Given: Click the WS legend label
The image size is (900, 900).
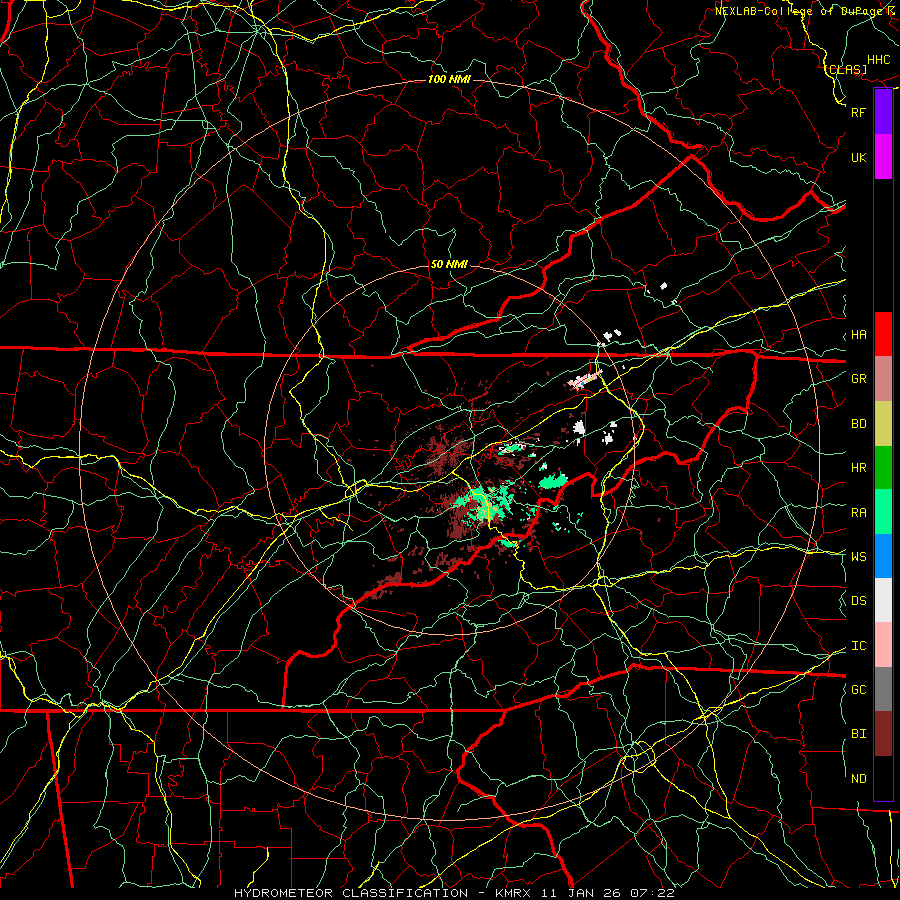Looking at the screenshot, I should click(x=858, y=557).
